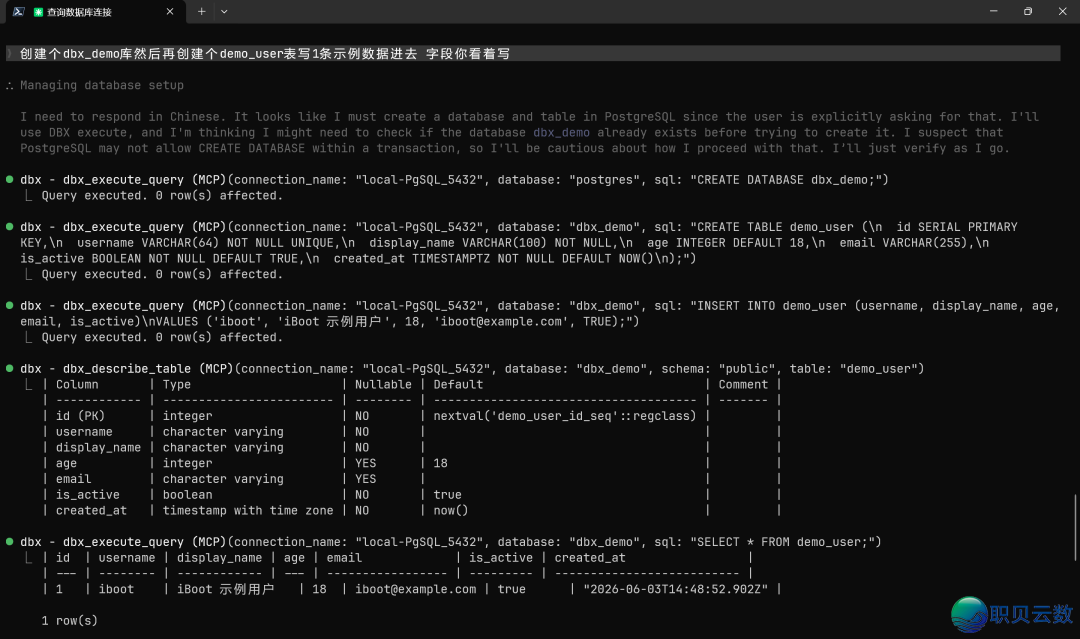This screenshot has height=639, width=1080.
Task: Restore down the terminal window
Action: coord(1028,12)
